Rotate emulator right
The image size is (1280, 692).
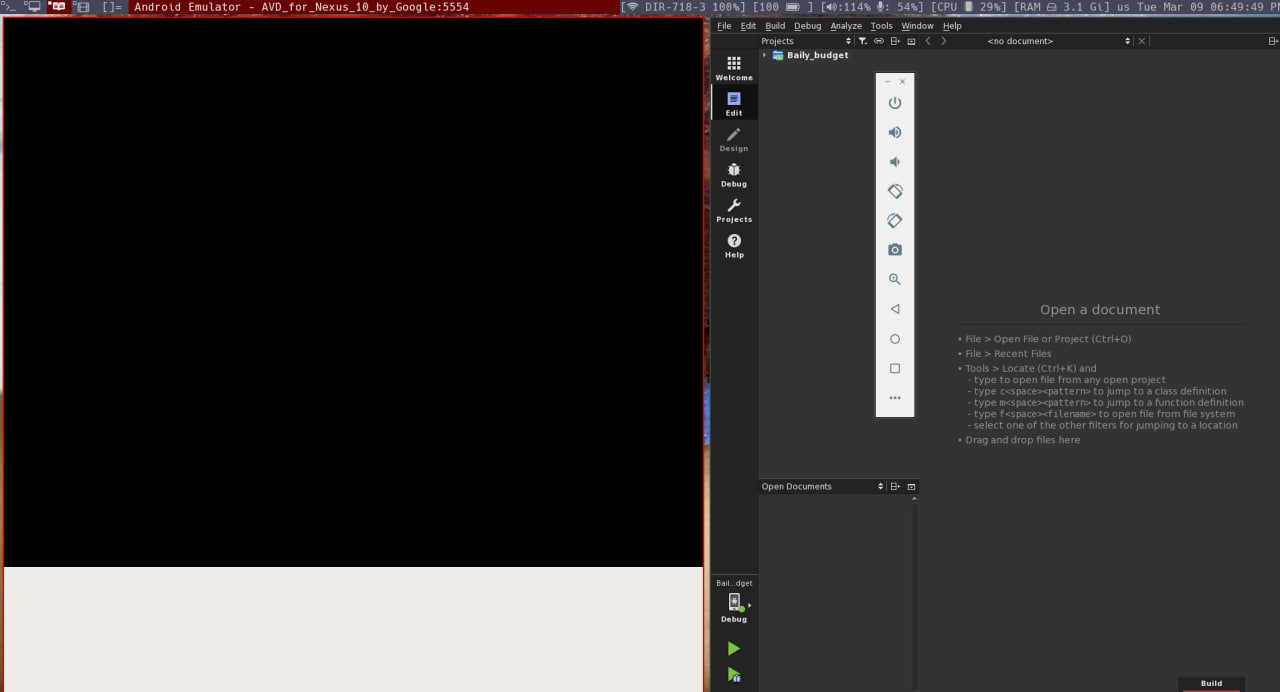pyautogui.click(x=895, y=221)
